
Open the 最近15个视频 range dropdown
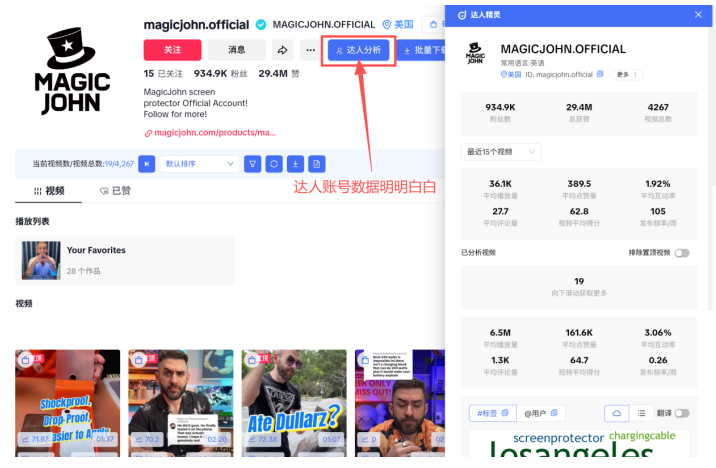coord(501,152)
